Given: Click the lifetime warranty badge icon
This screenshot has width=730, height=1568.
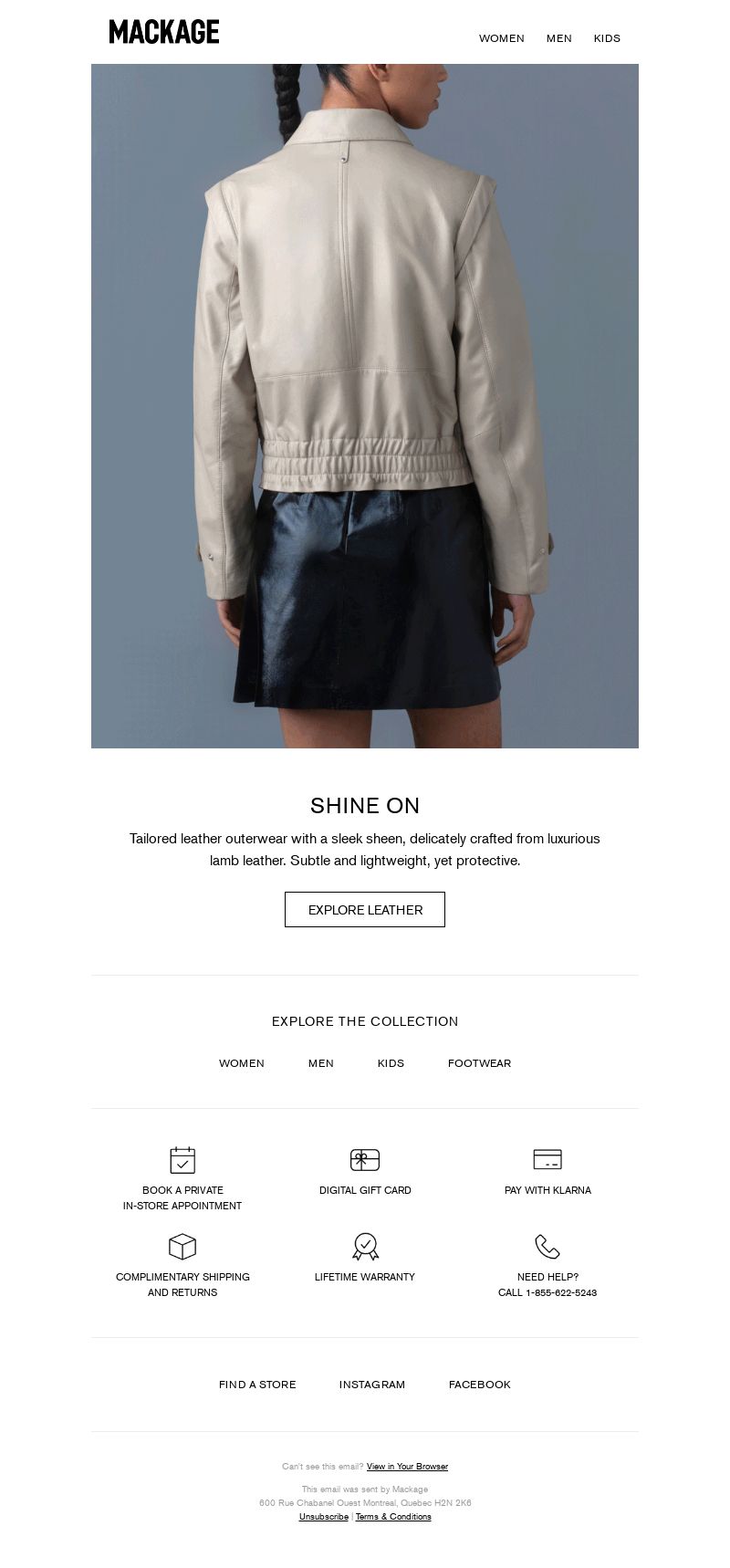Looking at the screenshot, I should click(x=365, y=1247).
